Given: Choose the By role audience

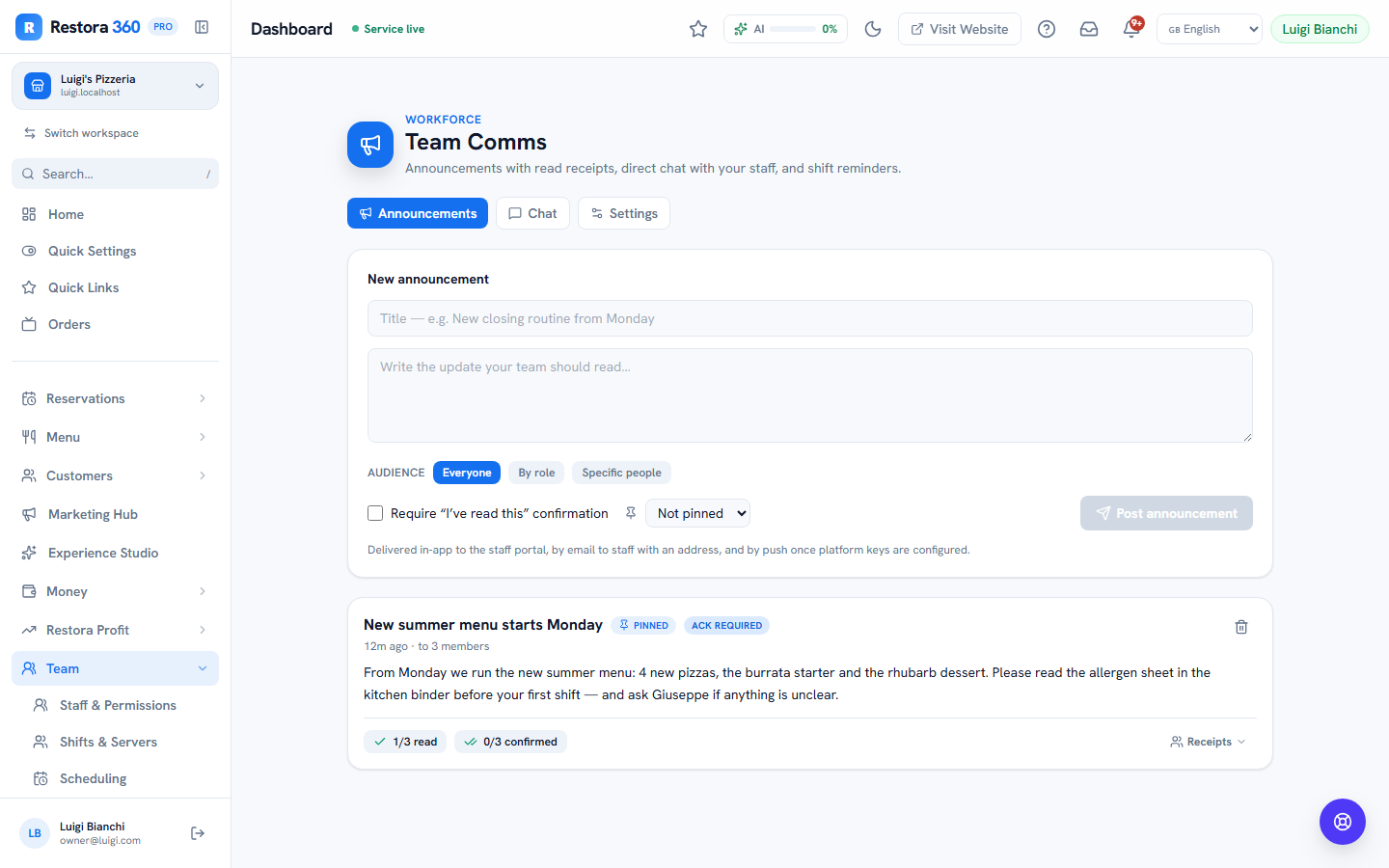Looking at the screenshot, I should [536, 473].
